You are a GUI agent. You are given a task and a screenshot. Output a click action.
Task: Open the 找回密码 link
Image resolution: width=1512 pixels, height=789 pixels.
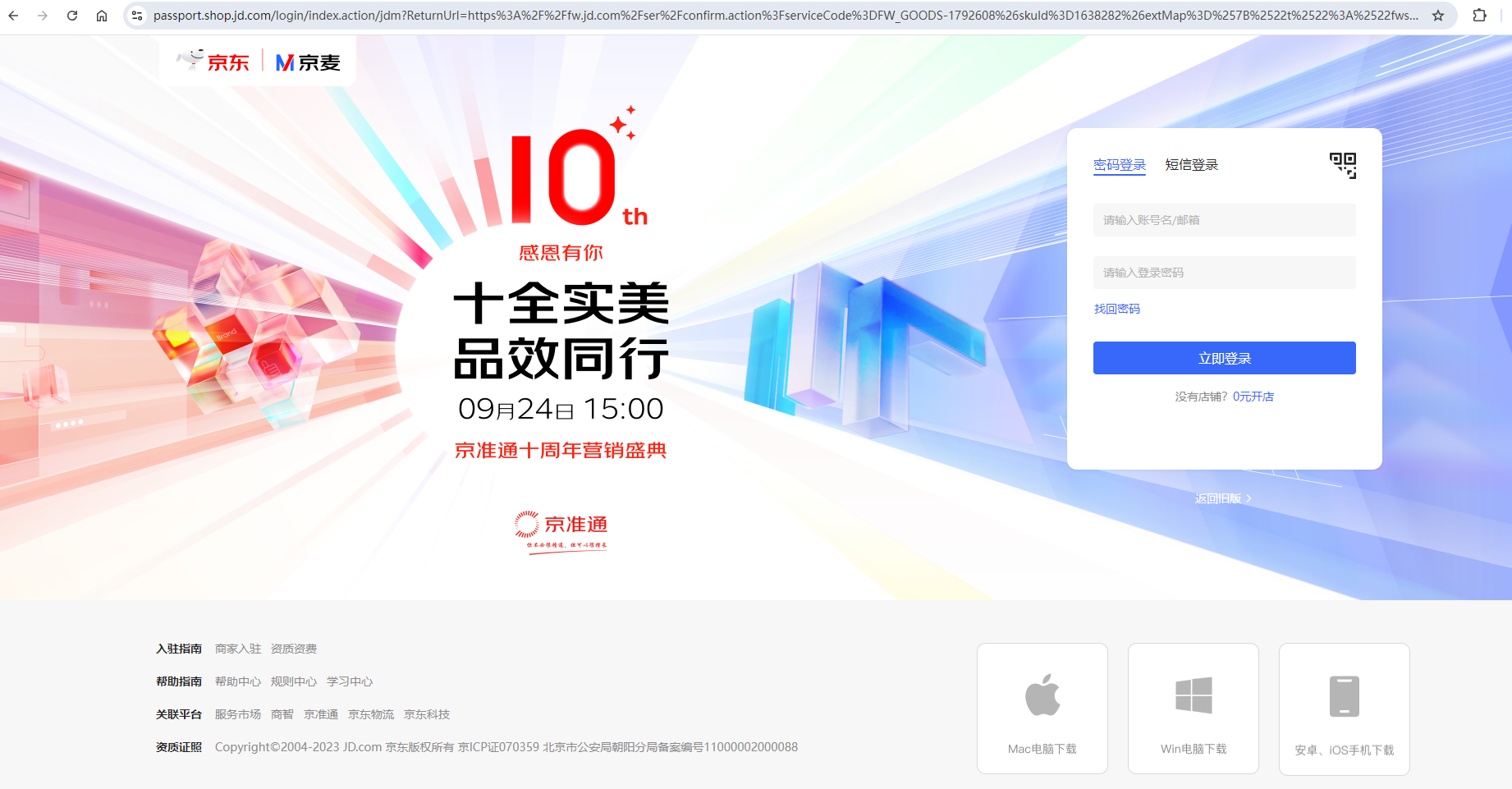pos(1117,309)
